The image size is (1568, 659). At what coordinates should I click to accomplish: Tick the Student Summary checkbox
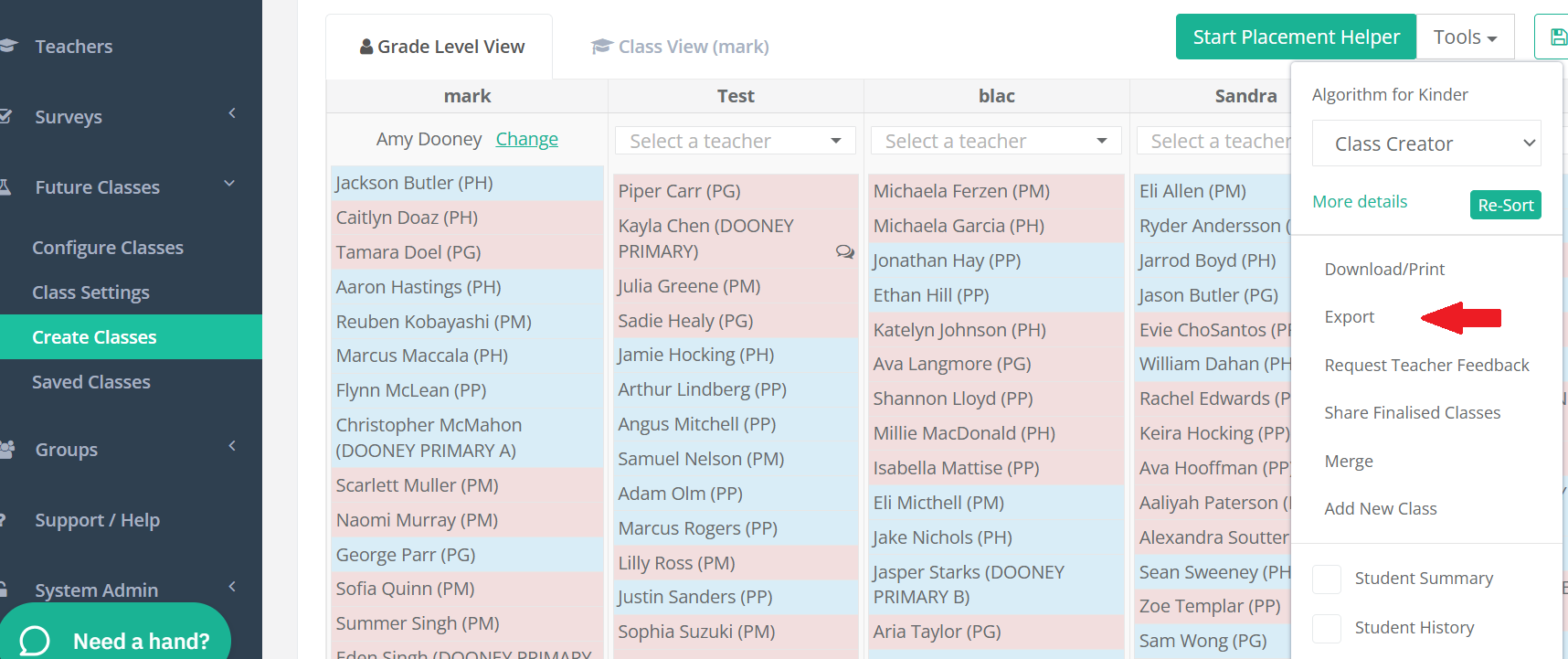tap(1327, 579)
